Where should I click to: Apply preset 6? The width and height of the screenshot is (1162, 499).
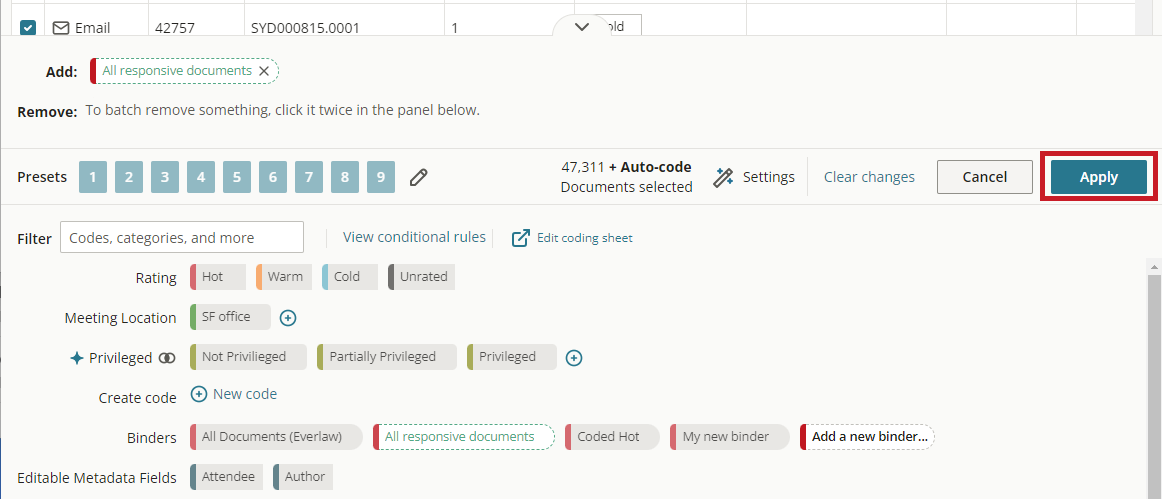coord(273,177)
